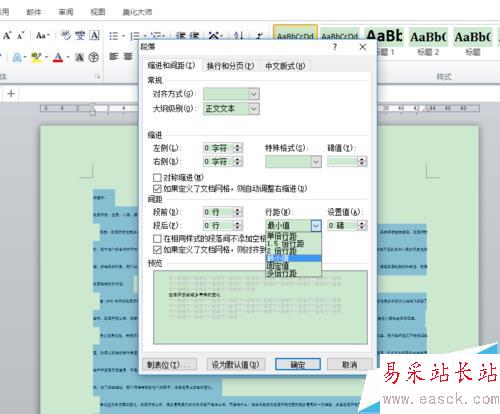
Task: Click the Grow Font icon
Action: coord(7,35)
